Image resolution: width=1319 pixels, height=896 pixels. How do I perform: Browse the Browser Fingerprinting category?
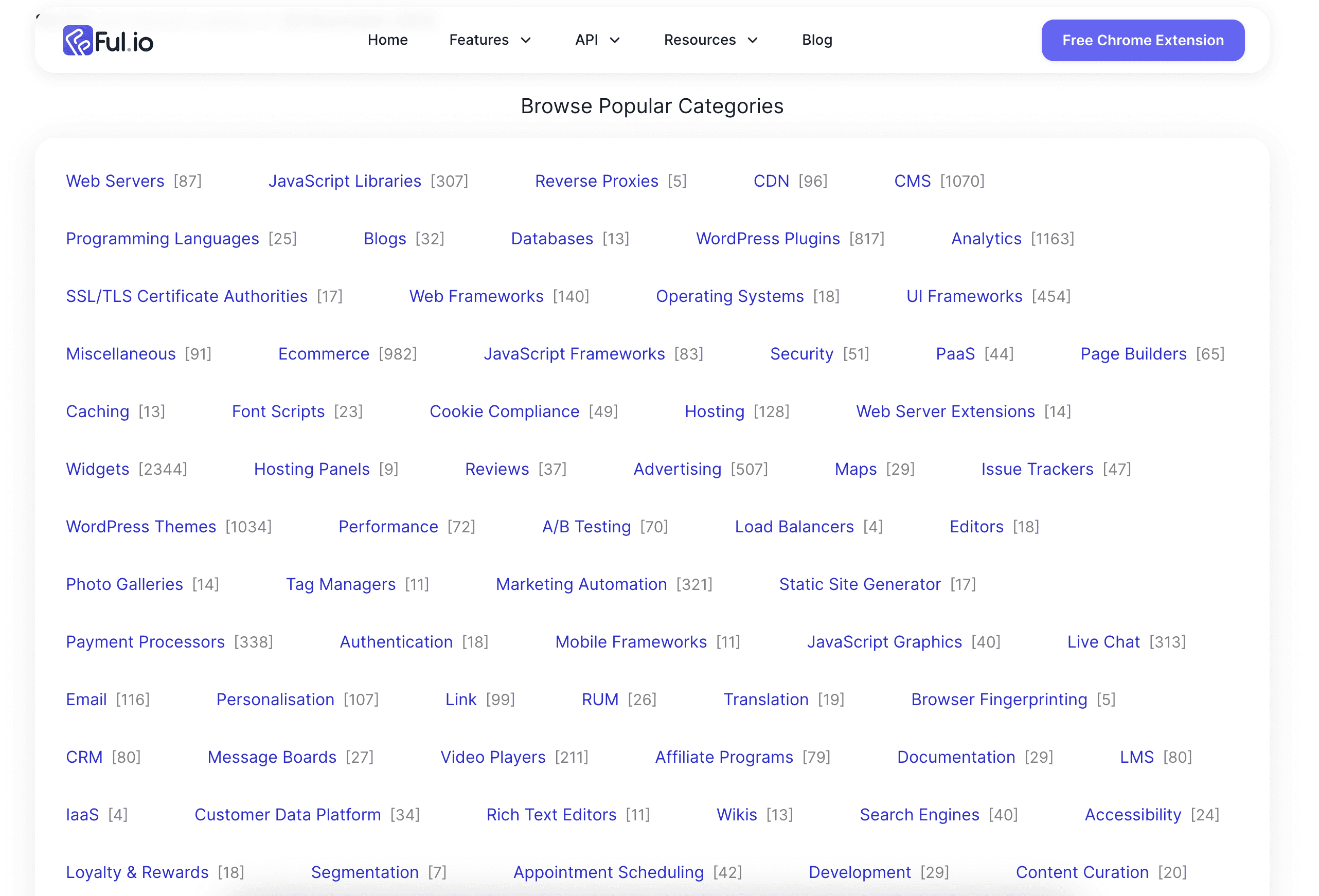pyautogui.click(x=999, y=700)
